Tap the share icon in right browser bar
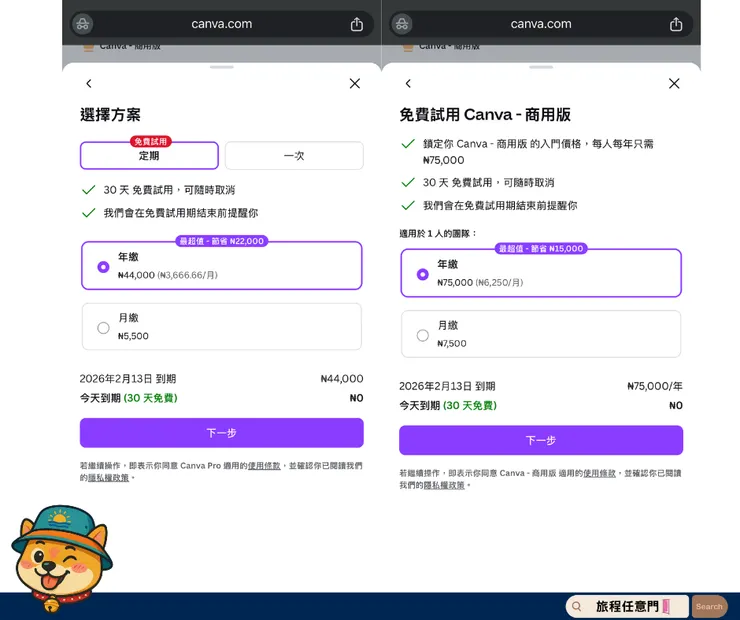Image resolution: width=740 pixels, height=620 pixels. click(676, 24)
